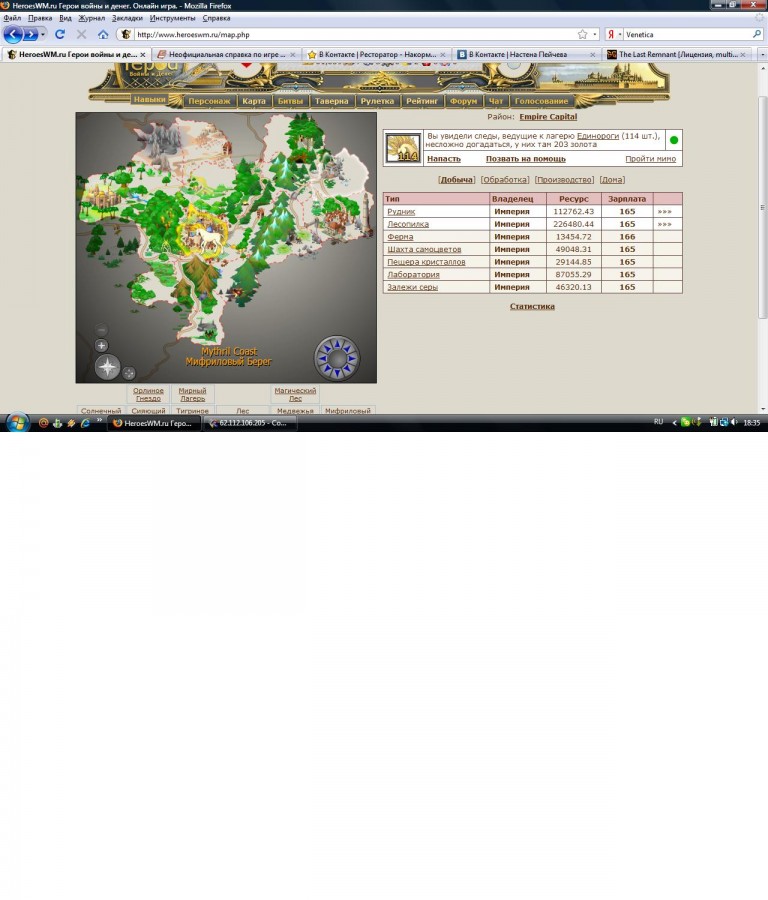The width and height of the screenshot is (768, 900).
Task: Open the browser home page icon
Action: point(103,34)
